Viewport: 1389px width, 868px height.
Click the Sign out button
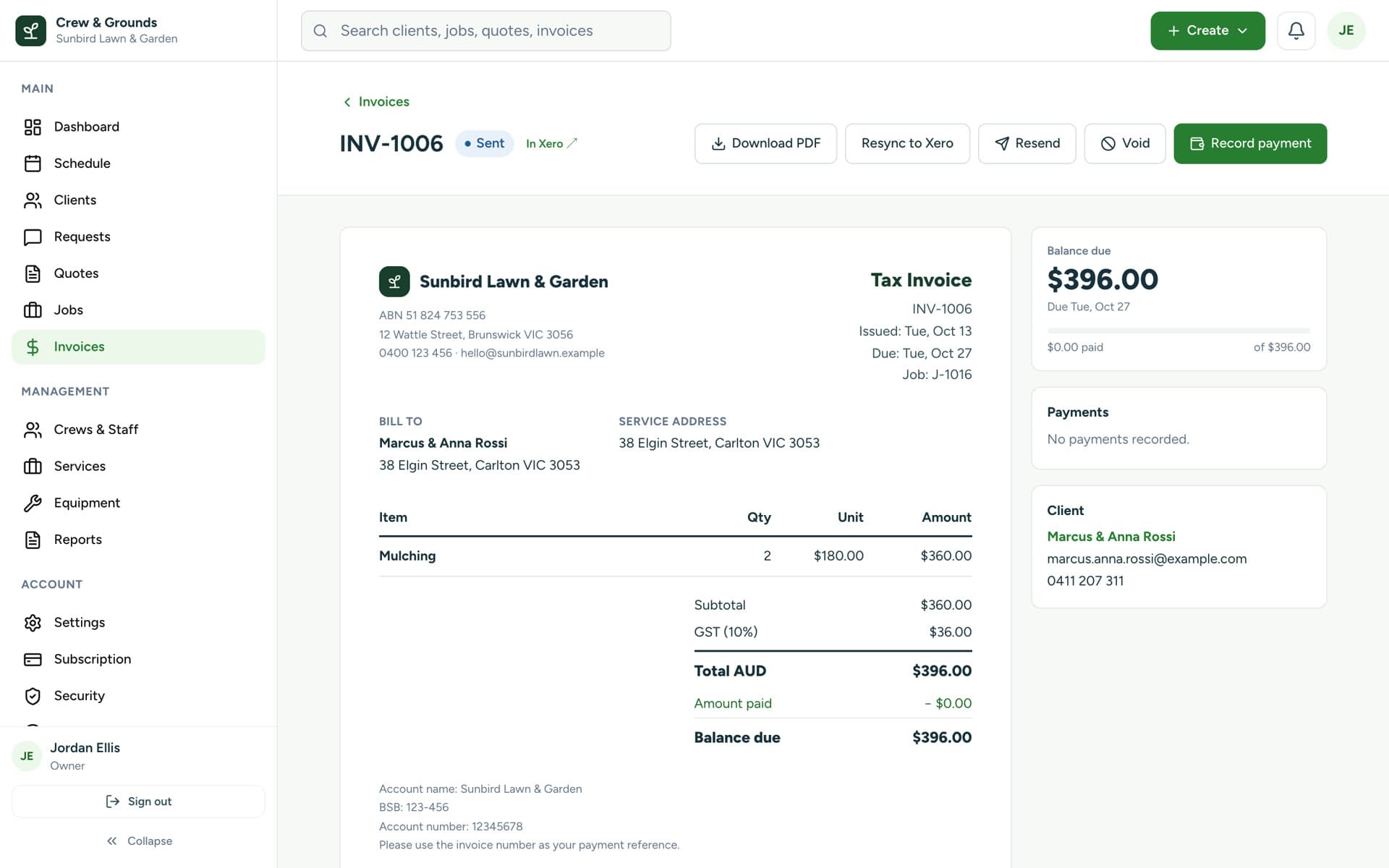coord(138,801)
